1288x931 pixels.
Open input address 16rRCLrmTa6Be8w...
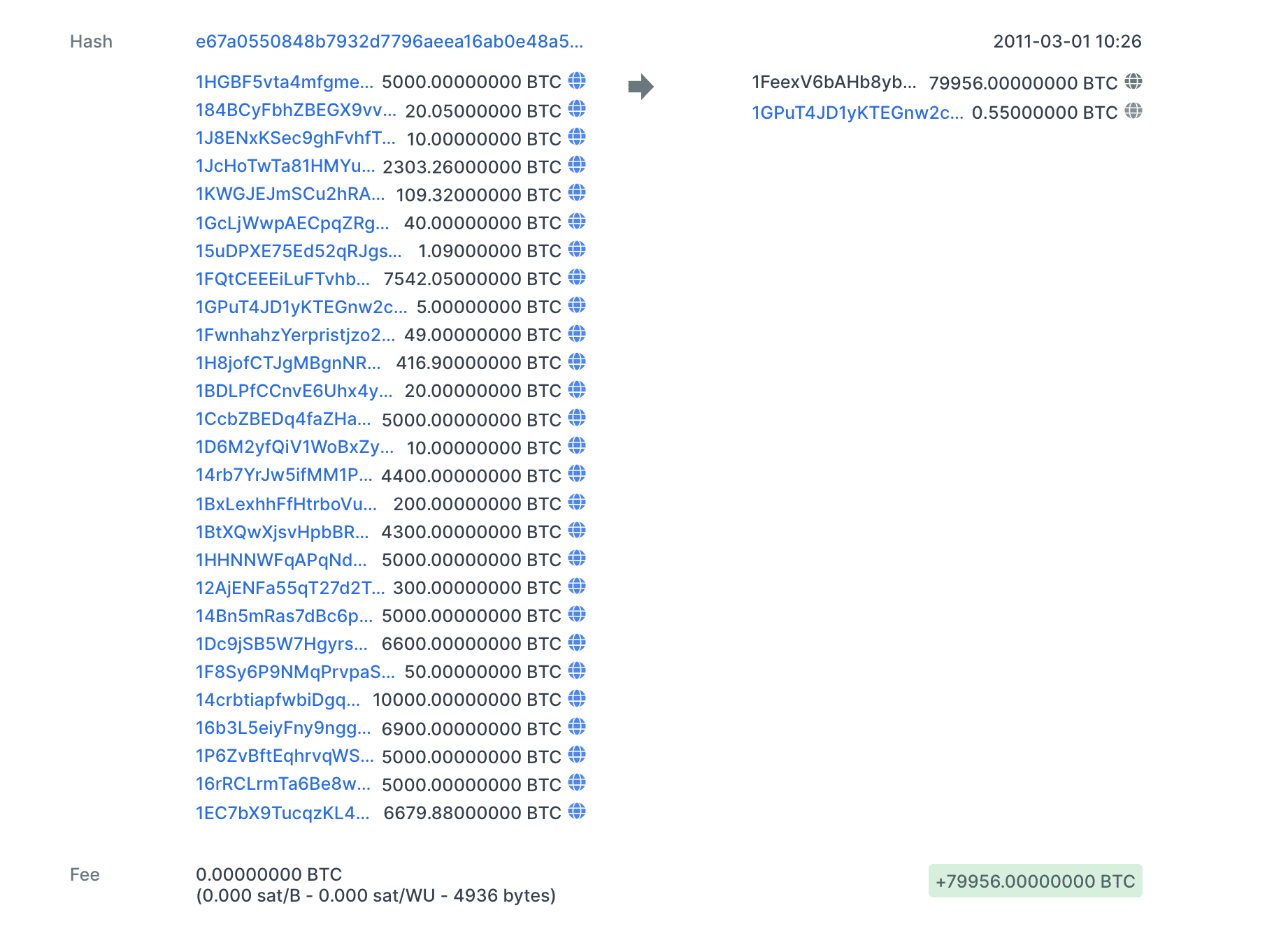click(x=283, y=784)
